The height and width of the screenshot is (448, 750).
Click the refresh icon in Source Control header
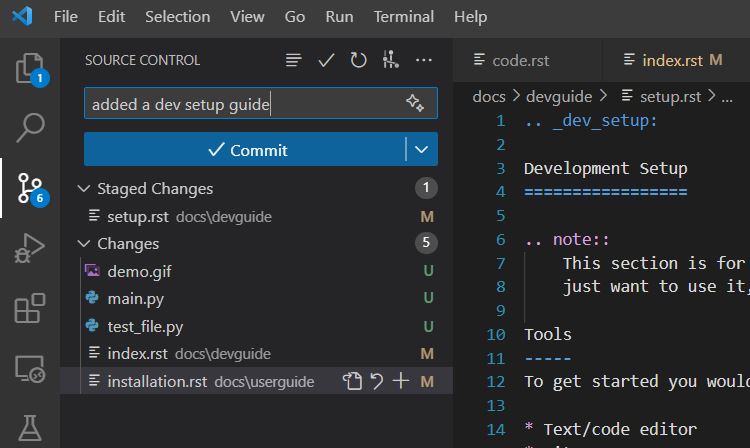pyautogui.click(x=358, y=61)
